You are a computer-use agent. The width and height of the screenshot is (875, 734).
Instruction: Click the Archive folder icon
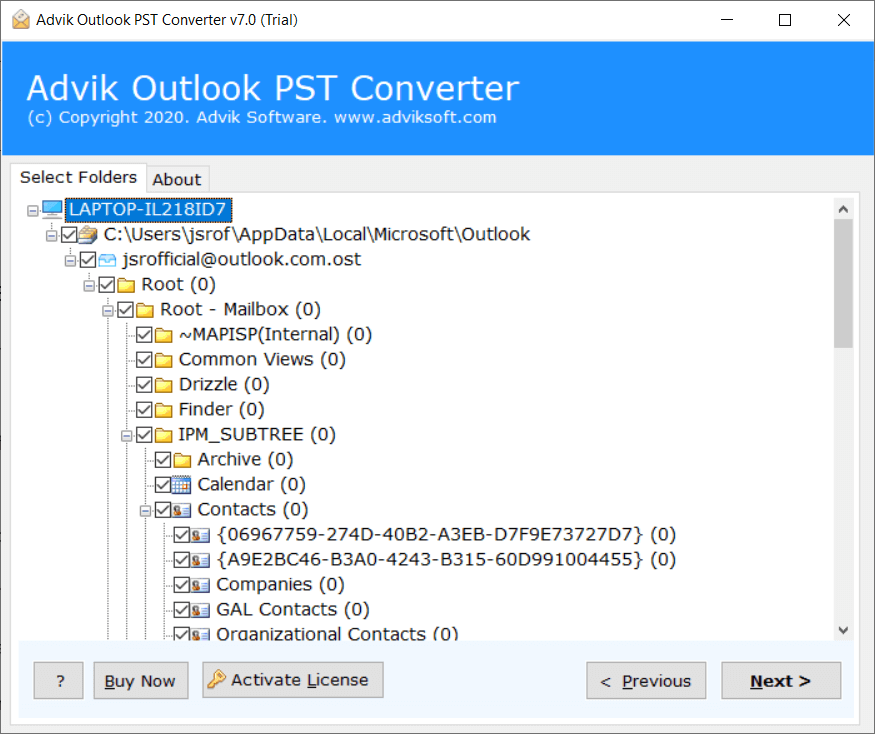click(x=182, y=459)
